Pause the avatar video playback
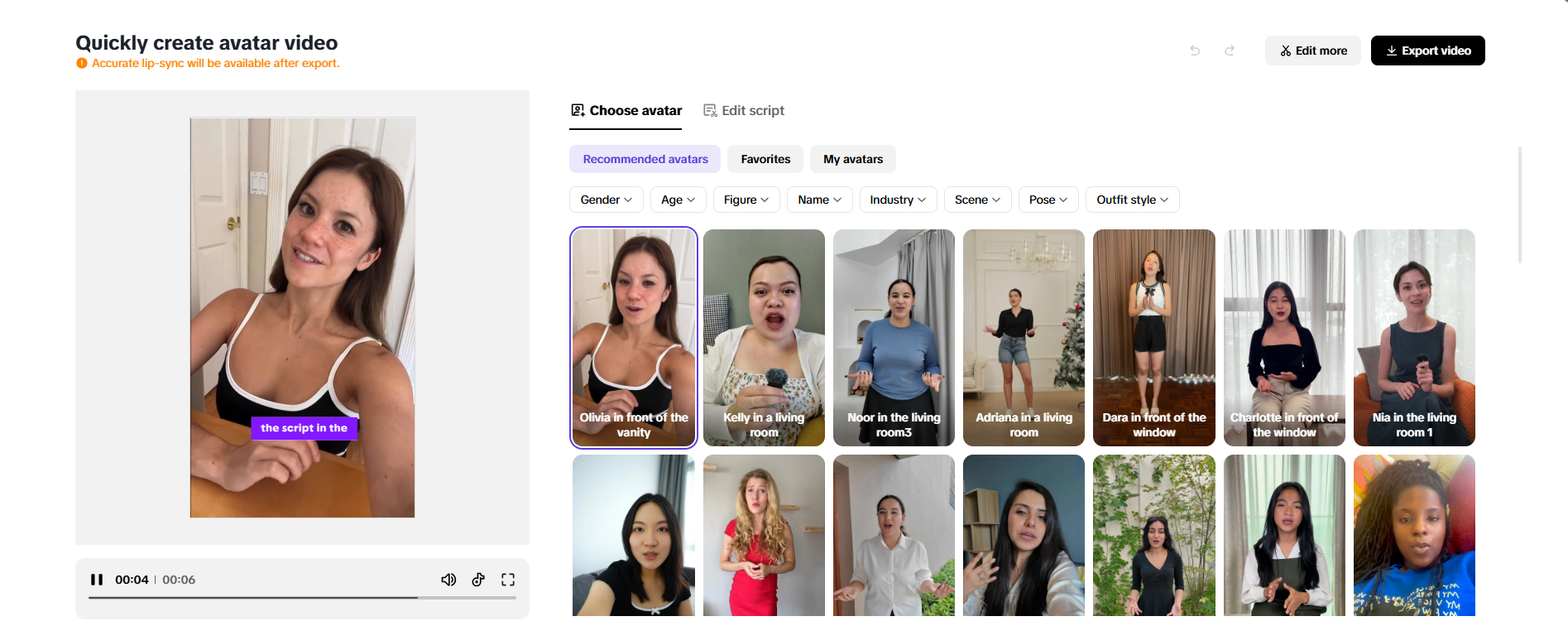1568x626 pixels. [97, 580]
